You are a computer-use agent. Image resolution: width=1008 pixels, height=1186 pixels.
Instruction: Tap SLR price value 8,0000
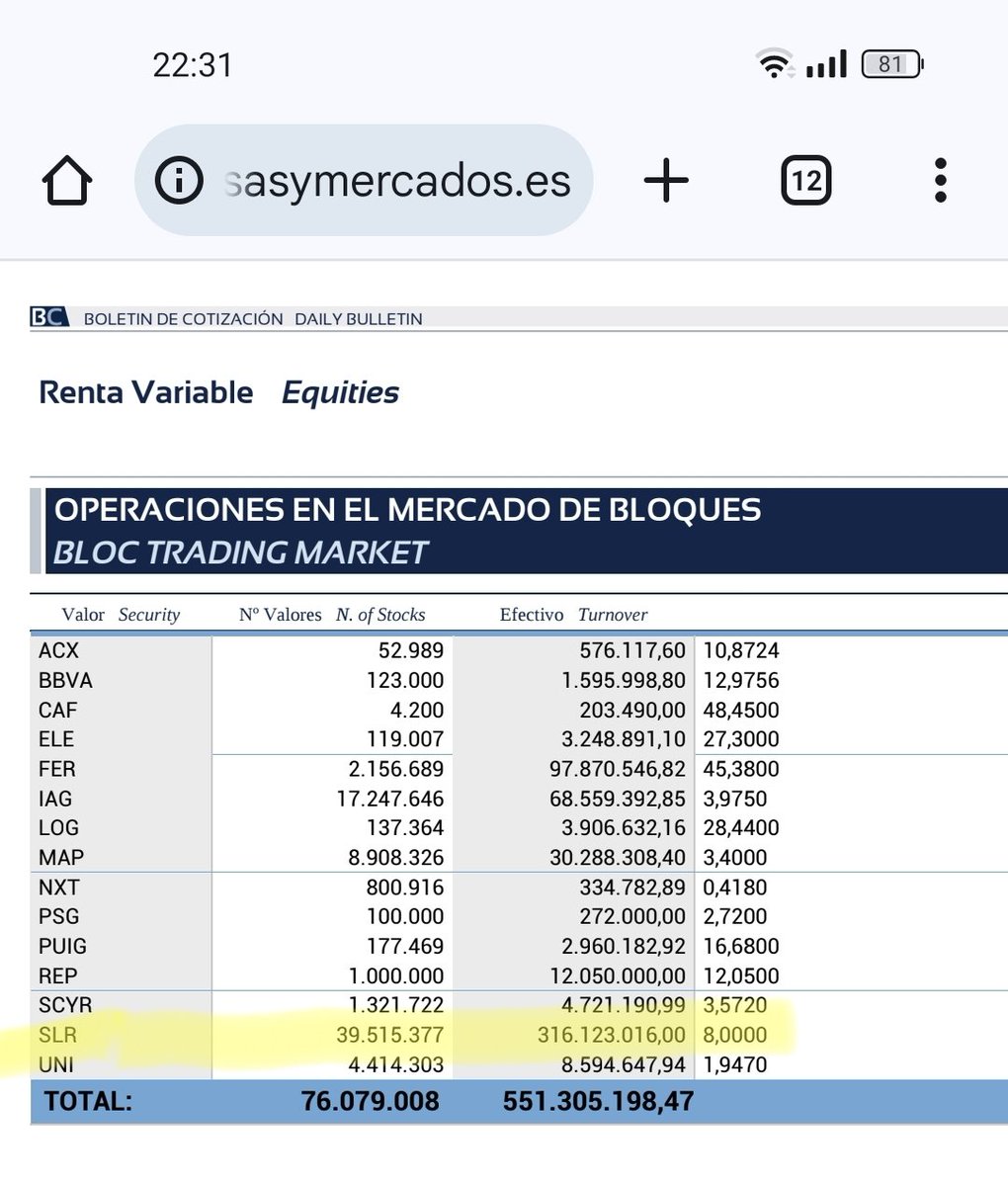735,1036
